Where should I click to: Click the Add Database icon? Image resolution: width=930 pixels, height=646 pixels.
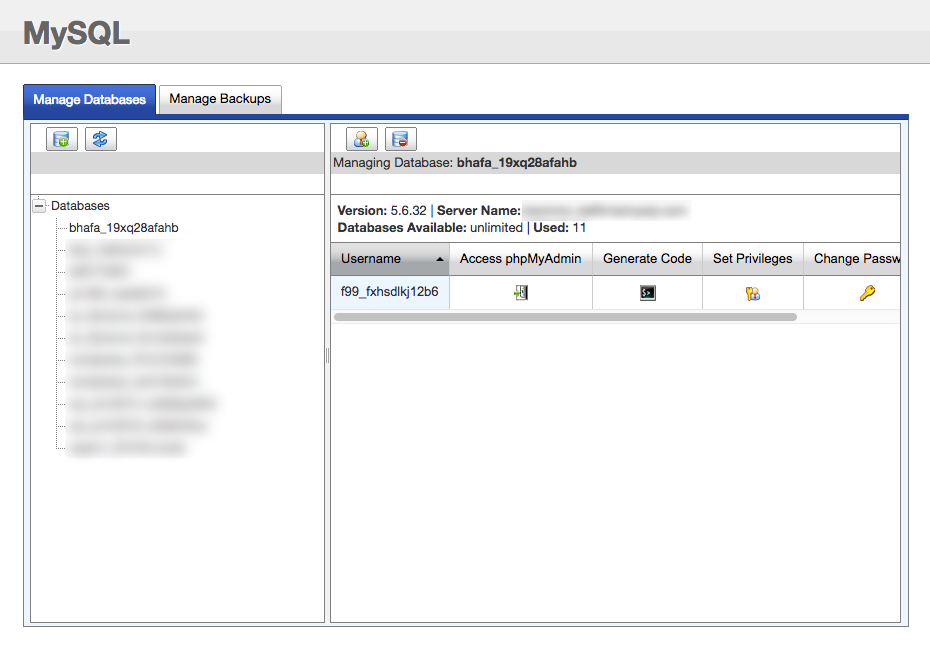point(62,139)
